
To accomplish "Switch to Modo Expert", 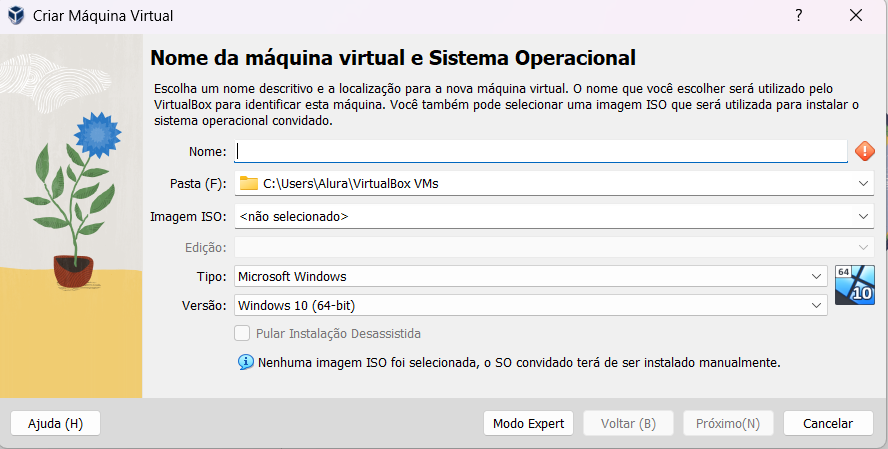I will [x=528, y=424].
